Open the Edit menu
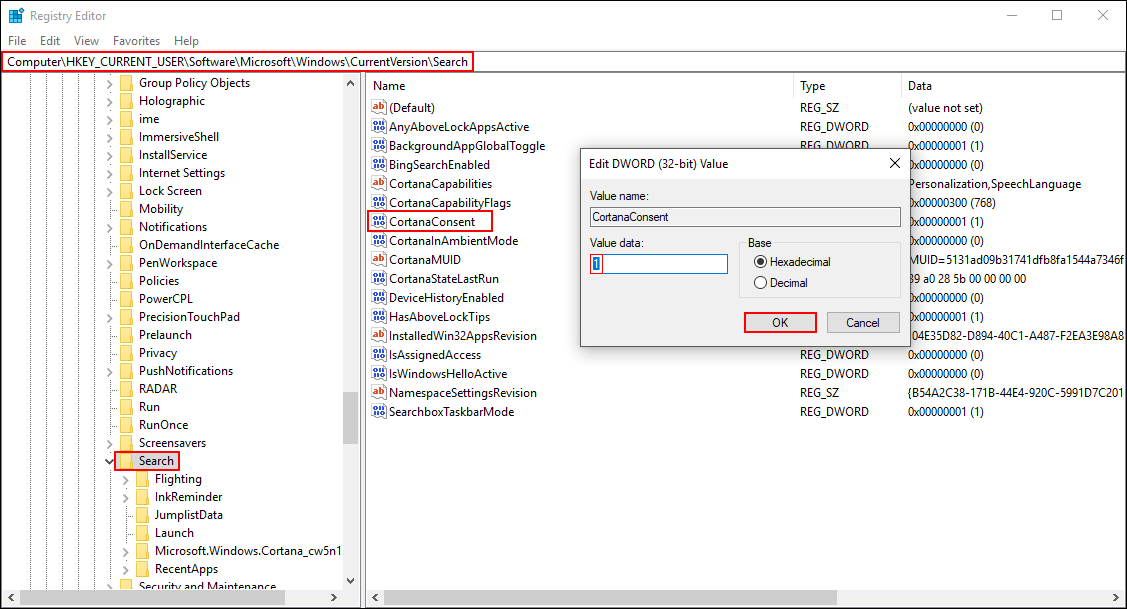 [x=50, y=41]
